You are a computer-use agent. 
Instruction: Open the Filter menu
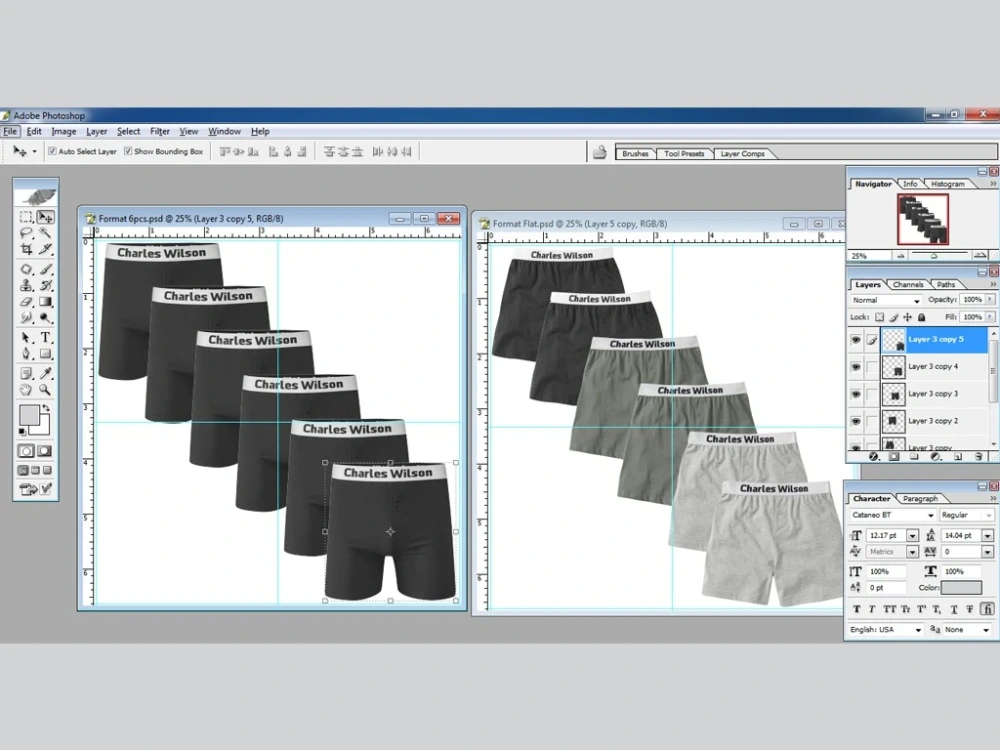(x=159, y=131)
